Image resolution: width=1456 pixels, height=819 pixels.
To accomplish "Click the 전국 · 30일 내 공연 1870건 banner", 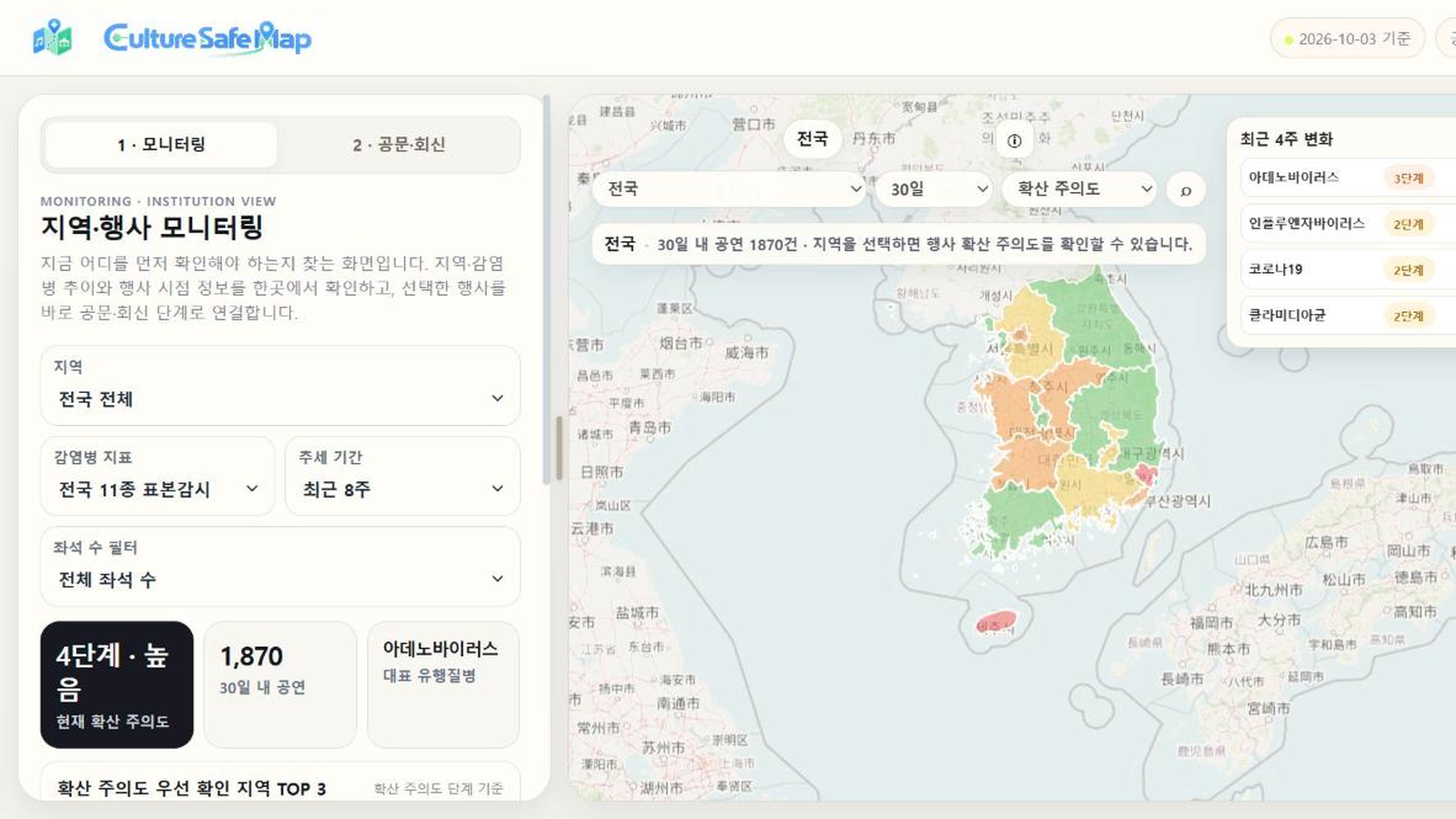I will (899, 244).
